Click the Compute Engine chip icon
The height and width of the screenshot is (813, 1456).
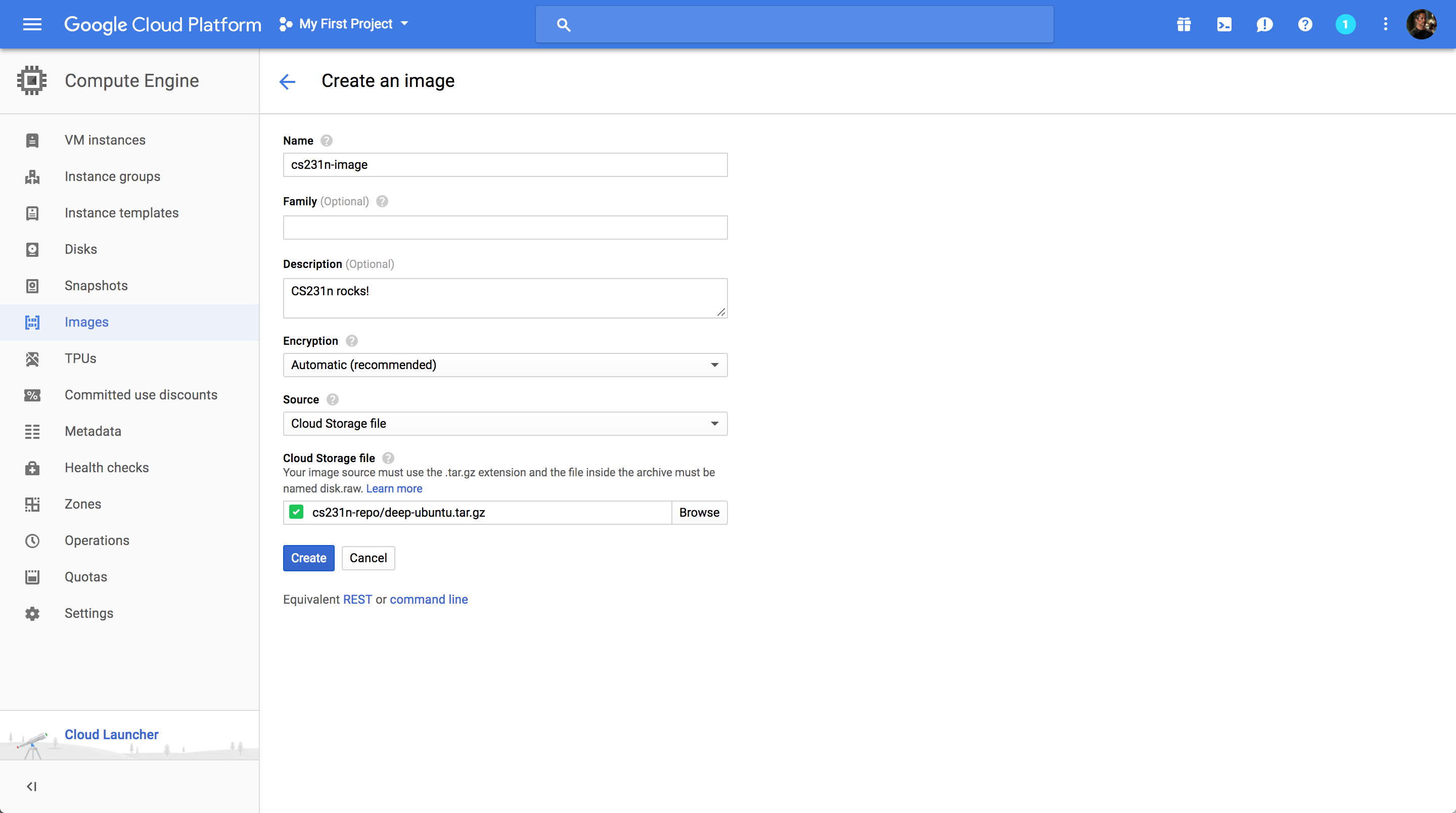point(32,80)
